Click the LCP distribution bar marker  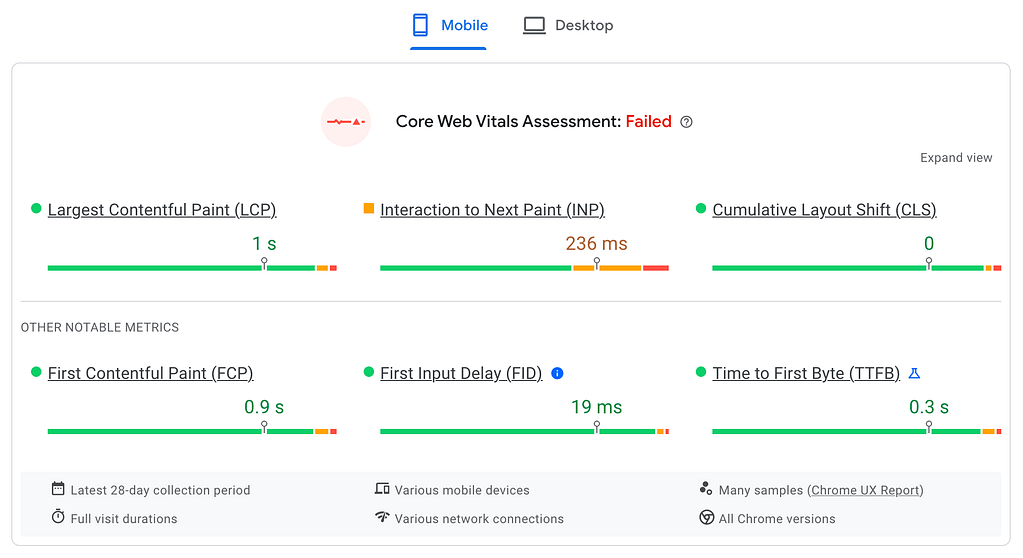(x=264, y=264)
